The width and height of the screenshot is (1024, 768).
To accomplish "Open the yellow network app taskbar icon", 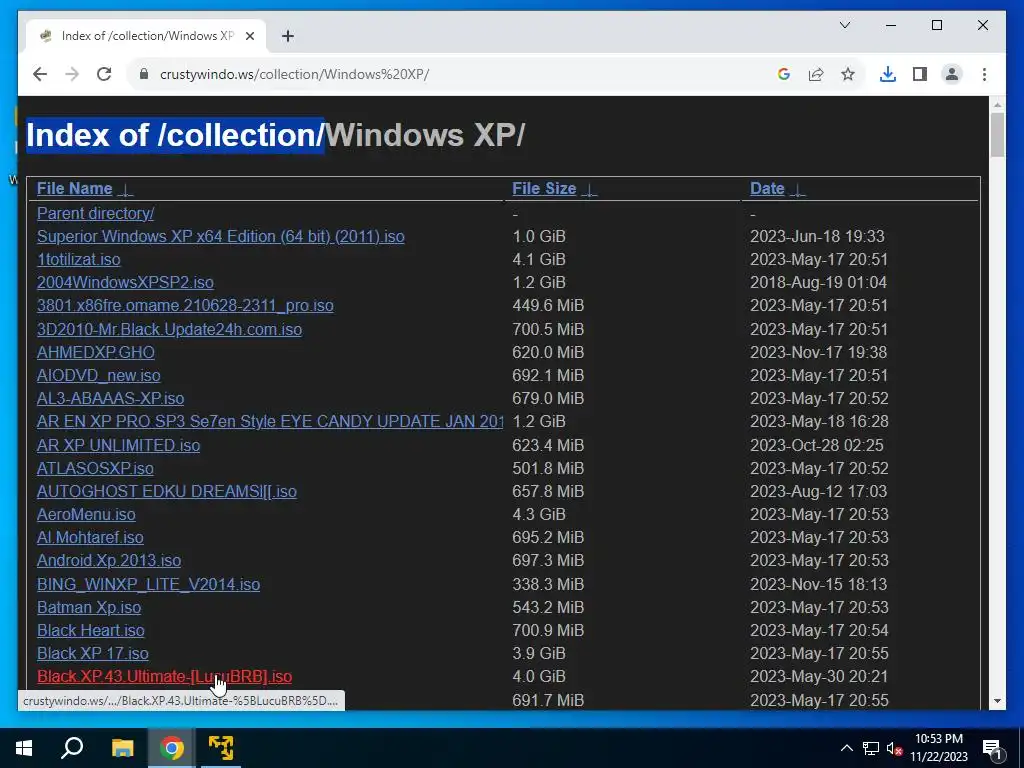I will click(221, 748).
